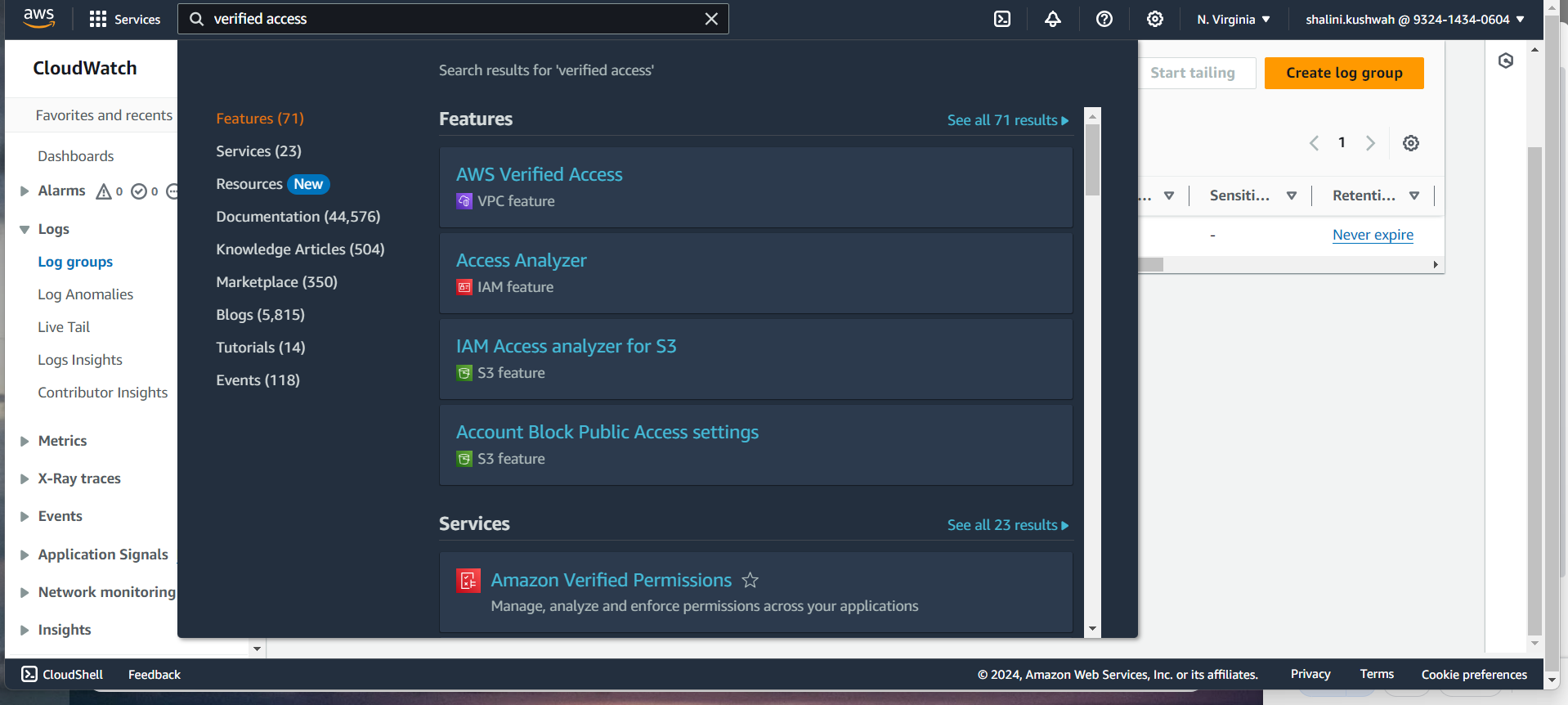This screenshot has width=1568, height=705.
Task: Select the Tutorials (14) filter
Action: pos(261,348)
